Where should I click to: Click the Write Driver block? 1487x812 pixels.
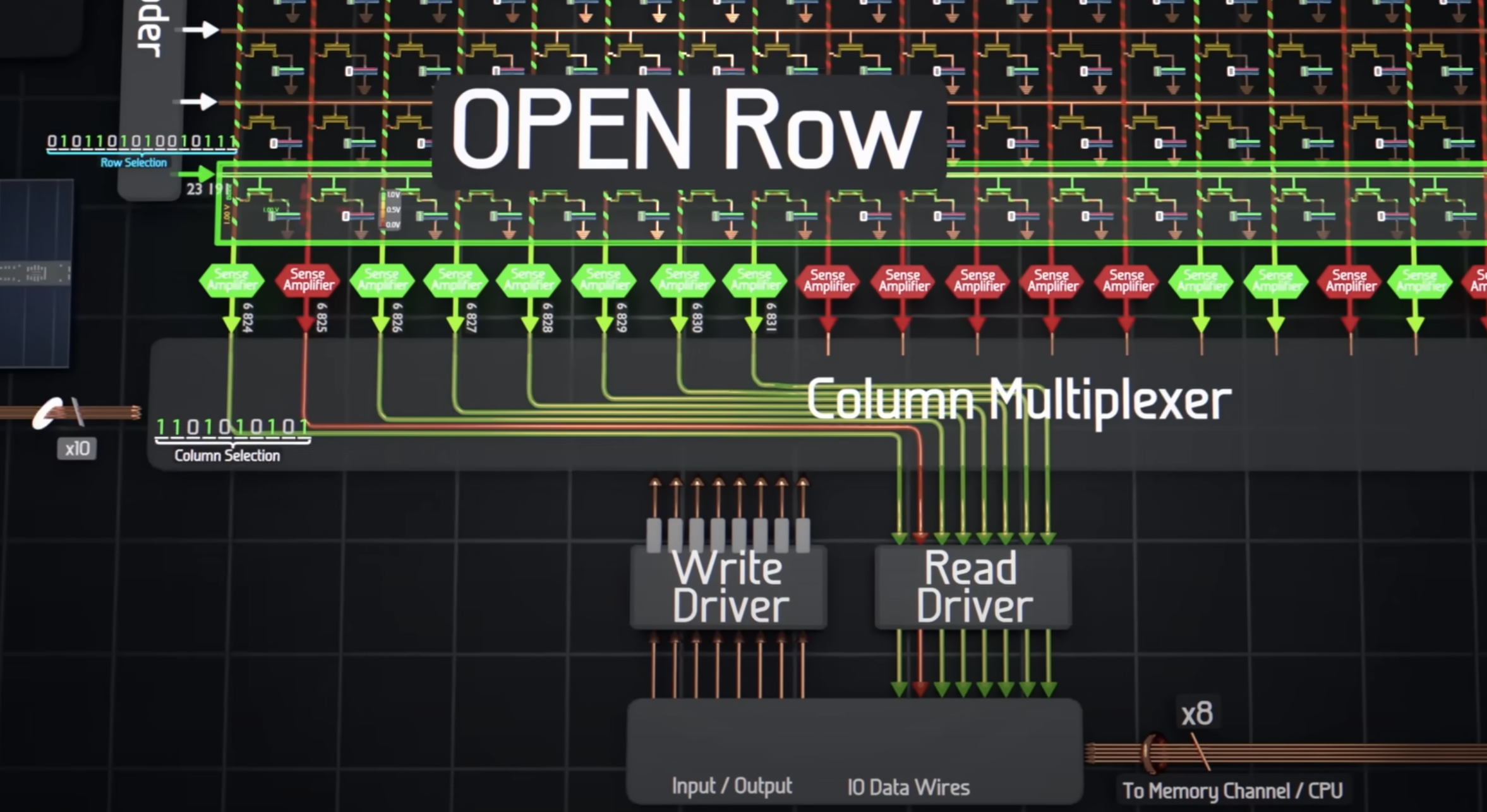(x=730, y=587)
